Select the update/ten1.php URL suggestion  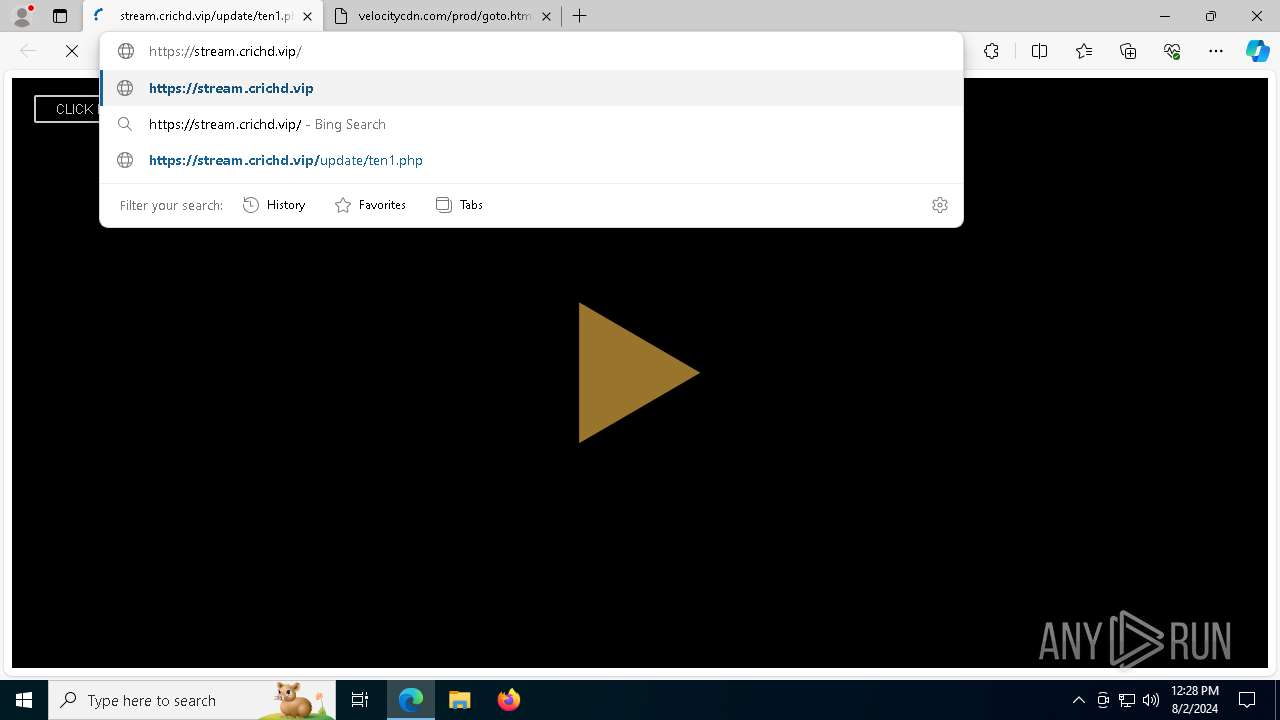tap(531, 160)
